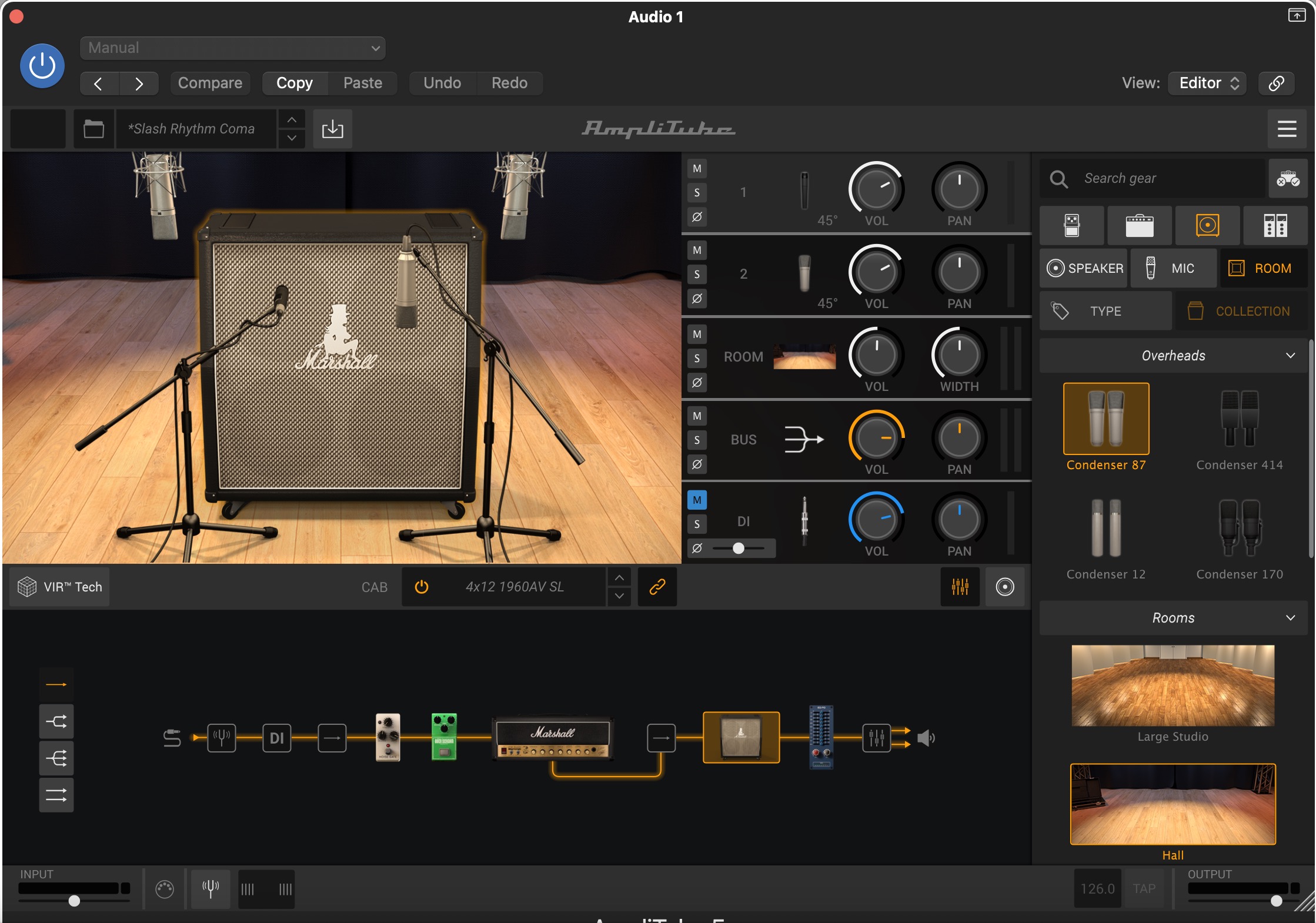The width and height of the screenshot is (1316, 923).
Task: Go to next plugin setting arrow
Action: [x=139, y=83]
